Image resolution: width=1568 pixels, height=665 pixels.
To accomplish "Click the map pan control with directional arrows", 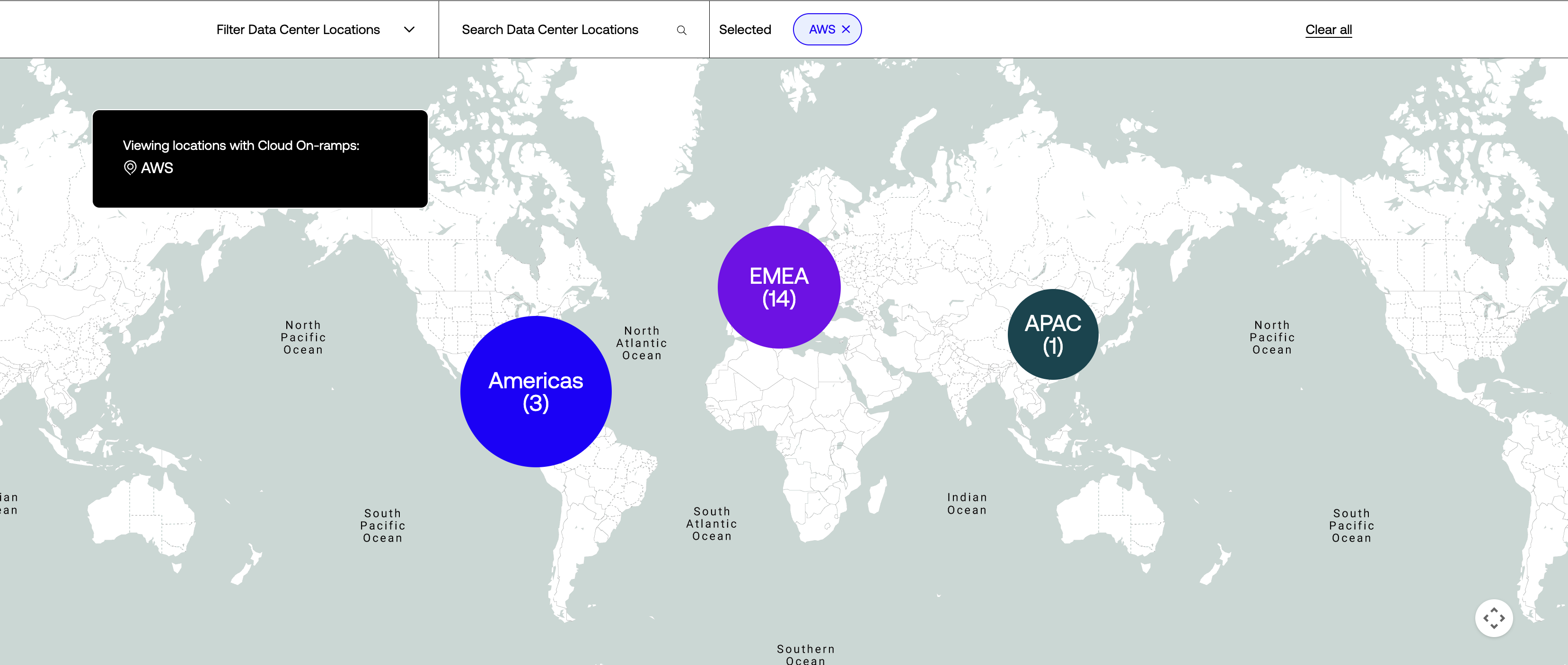I will click(1494, 618).
